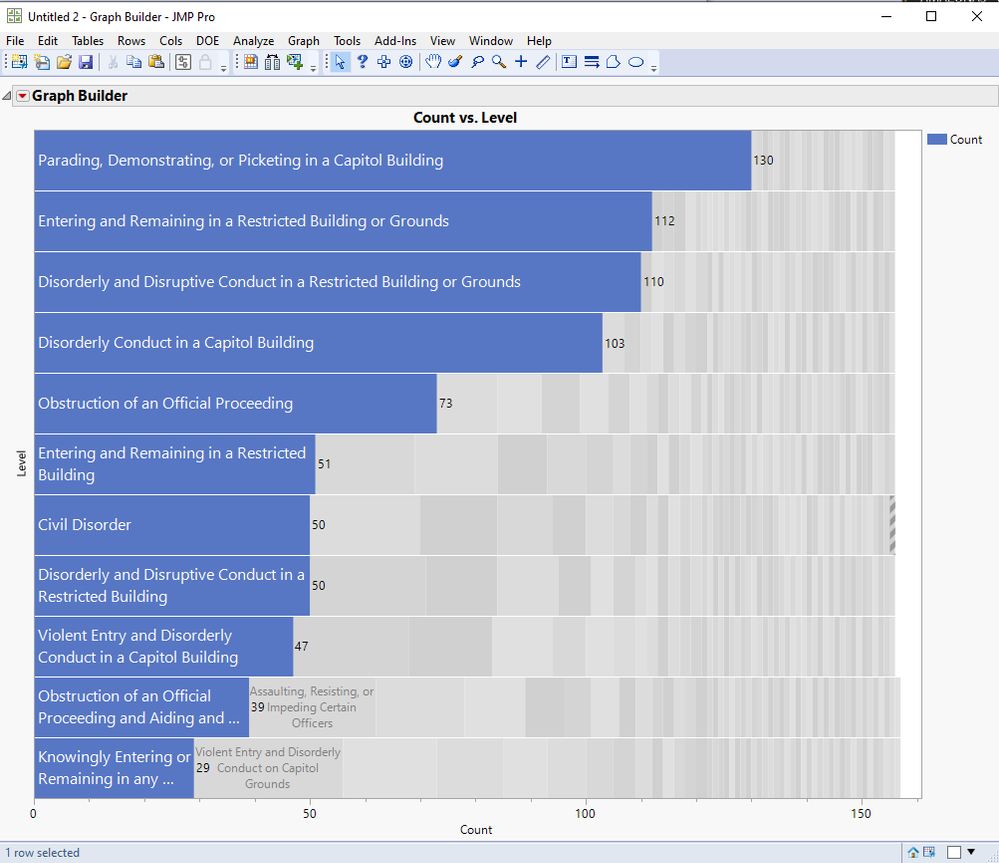Click the New Script toolbar icon
The width and height of the screenshot is (999, 863).
click(x=42, y=62)
